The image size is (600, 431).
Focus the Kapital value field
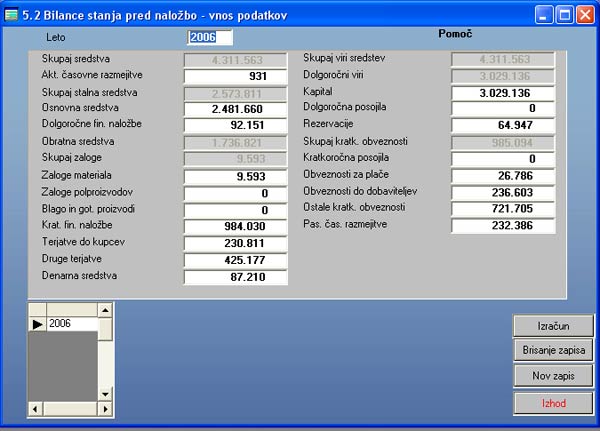(505, 92)
